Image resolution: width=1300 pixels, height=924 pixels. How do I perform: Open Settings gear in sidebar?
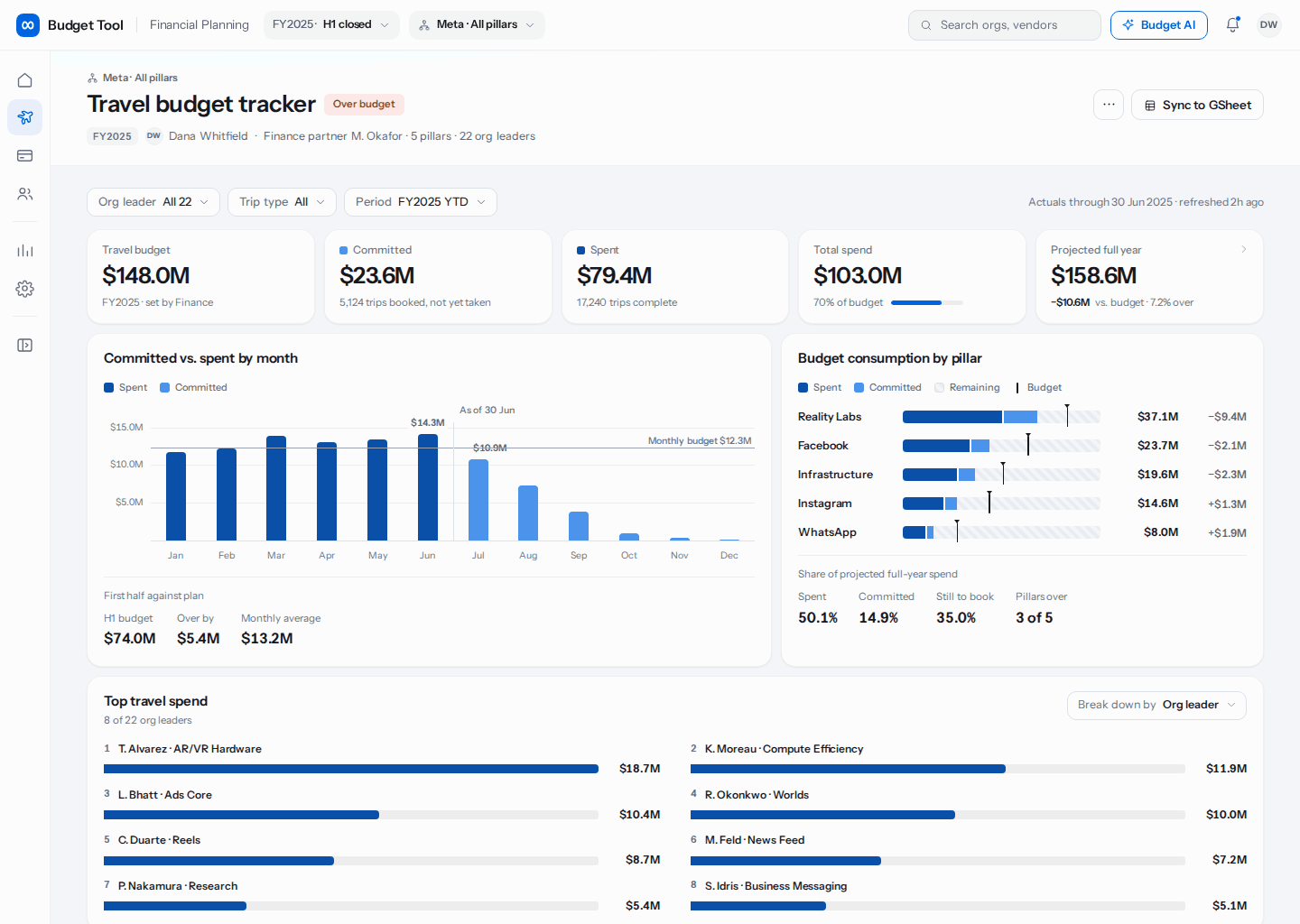point(25,289)
